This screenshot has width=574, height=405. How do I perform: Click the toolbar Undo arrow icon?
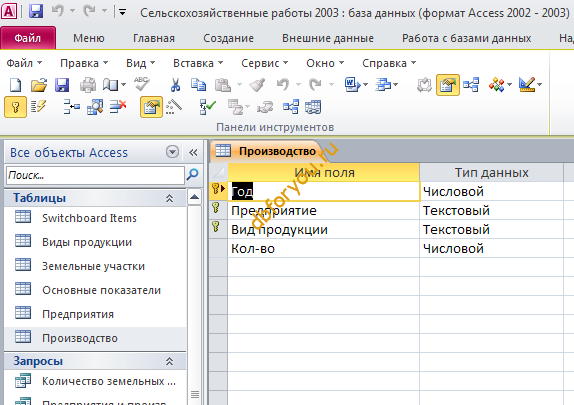tap(283, 85)
